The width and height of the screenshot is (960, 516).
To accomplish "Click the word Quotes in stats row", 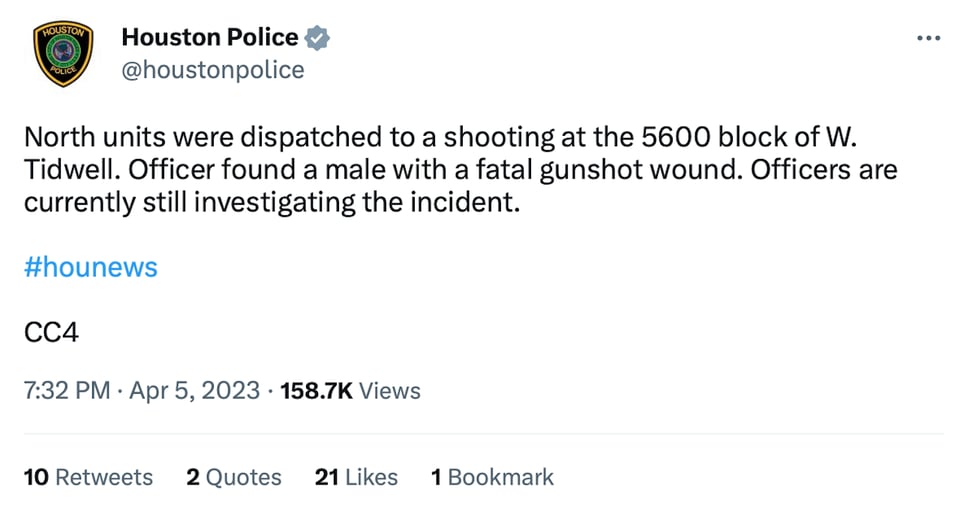I will 244,477.
